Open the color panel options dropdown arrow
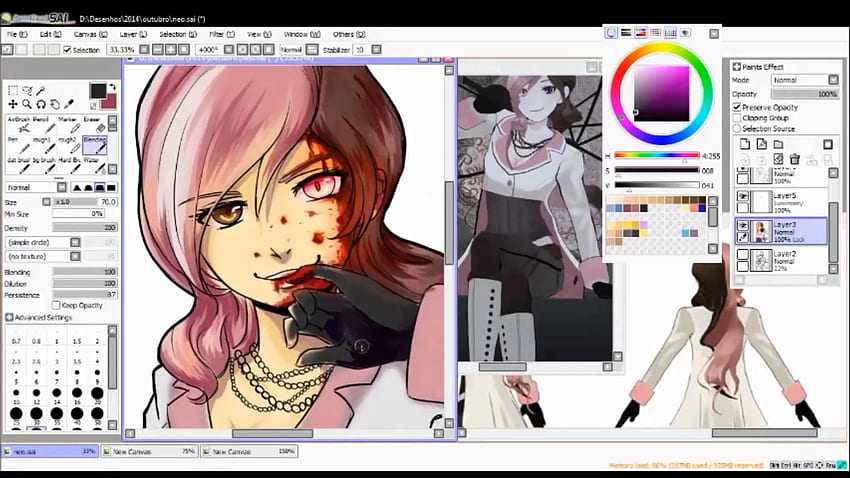The width and height of the screenshot is (850, 478). pyautogui.click(x=714, y=34)
